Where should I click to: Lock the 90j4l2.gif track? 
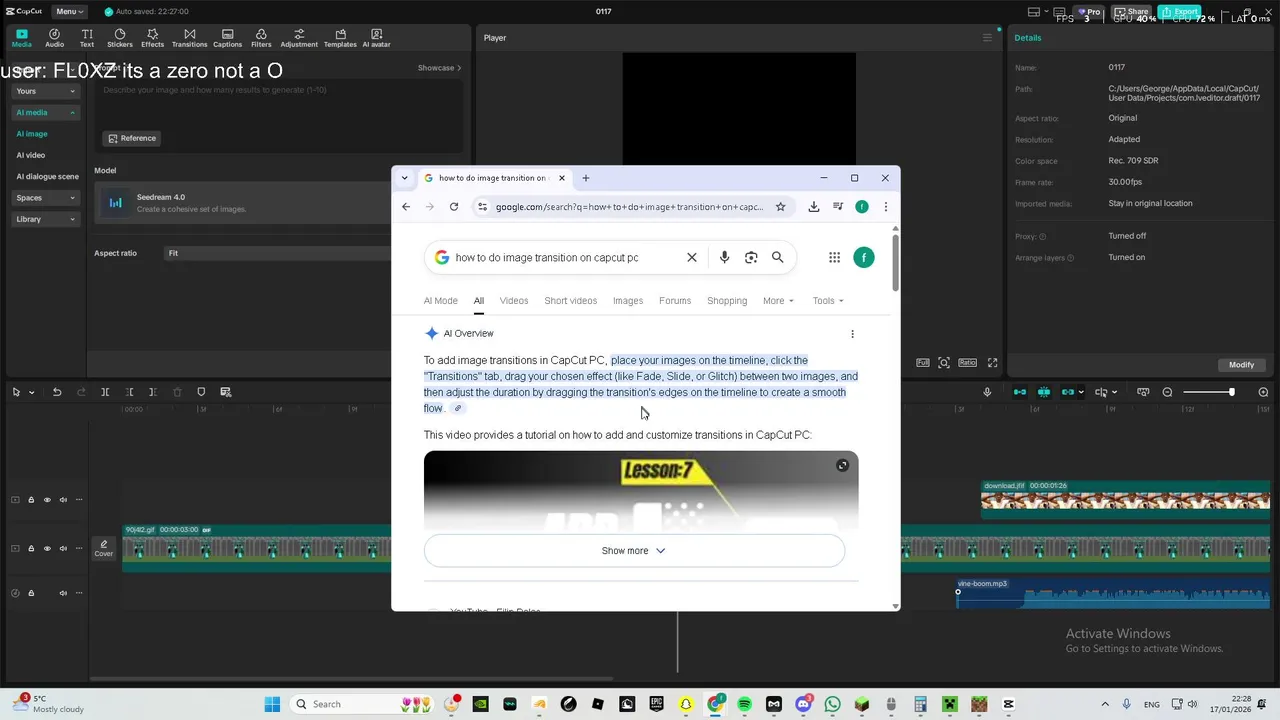coord(31,548)
